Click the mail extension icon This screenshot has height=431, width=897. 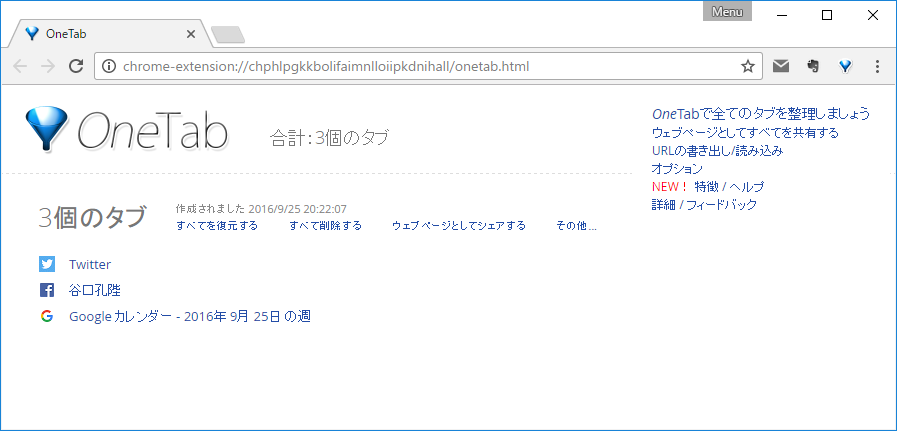pyautogui.click(x=781, y=67)
